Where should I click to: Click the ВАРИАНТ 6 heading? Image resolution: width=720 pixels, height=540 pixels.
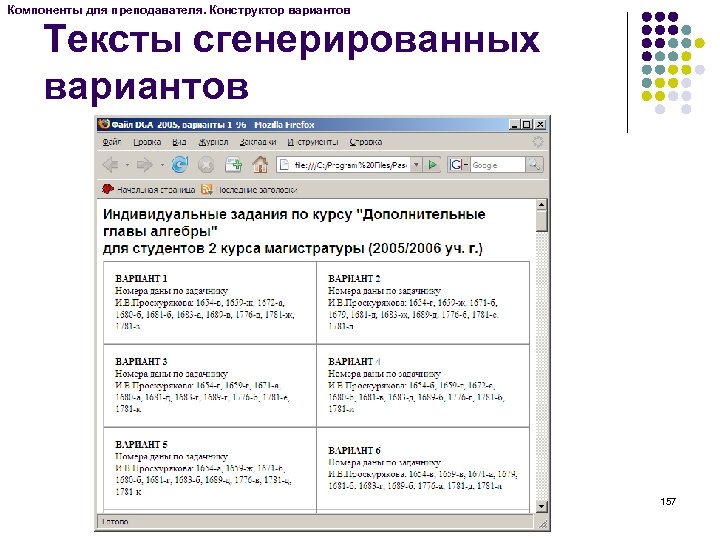[354, 450]
